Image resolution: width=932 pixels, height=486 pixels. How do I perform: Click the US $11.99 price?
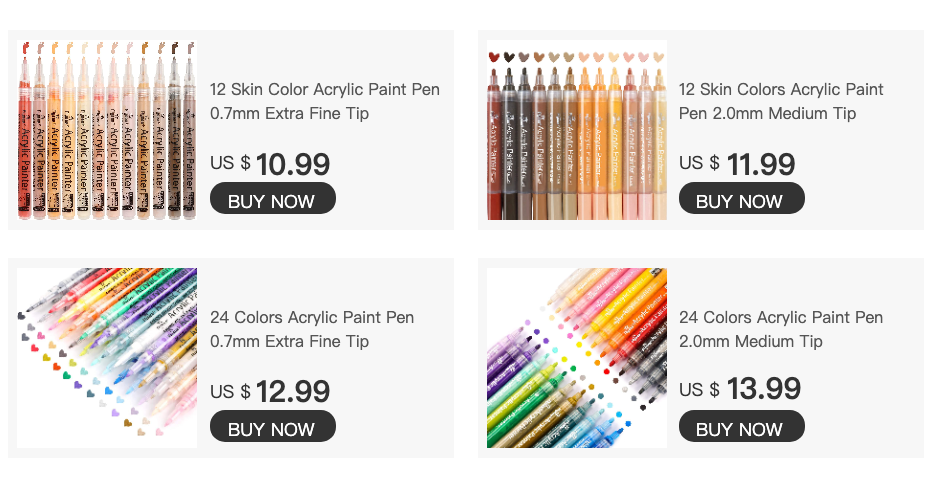[x=737, y=164]
